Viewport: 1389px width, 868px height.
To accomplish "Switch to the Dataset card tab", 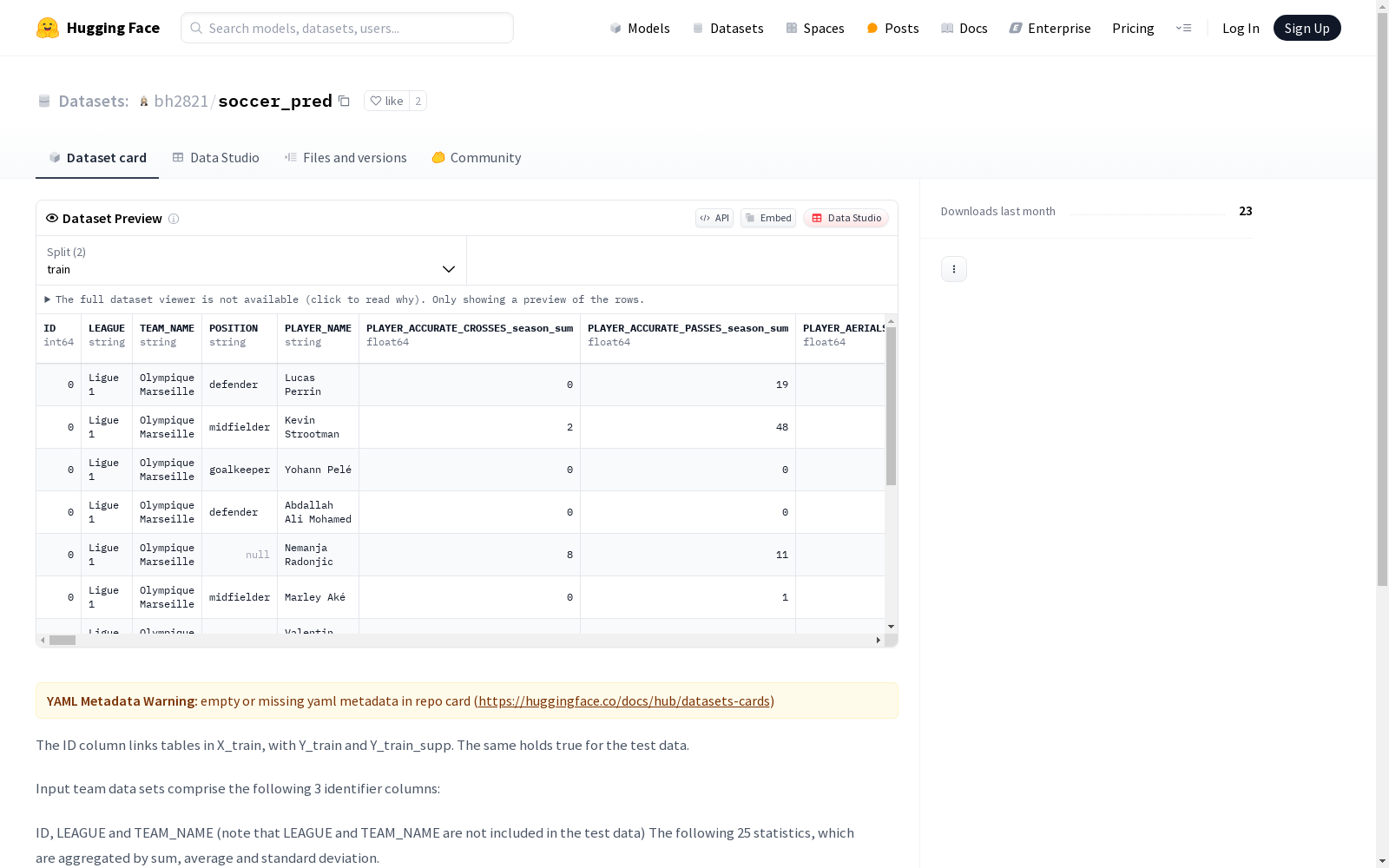I will 97,157.
